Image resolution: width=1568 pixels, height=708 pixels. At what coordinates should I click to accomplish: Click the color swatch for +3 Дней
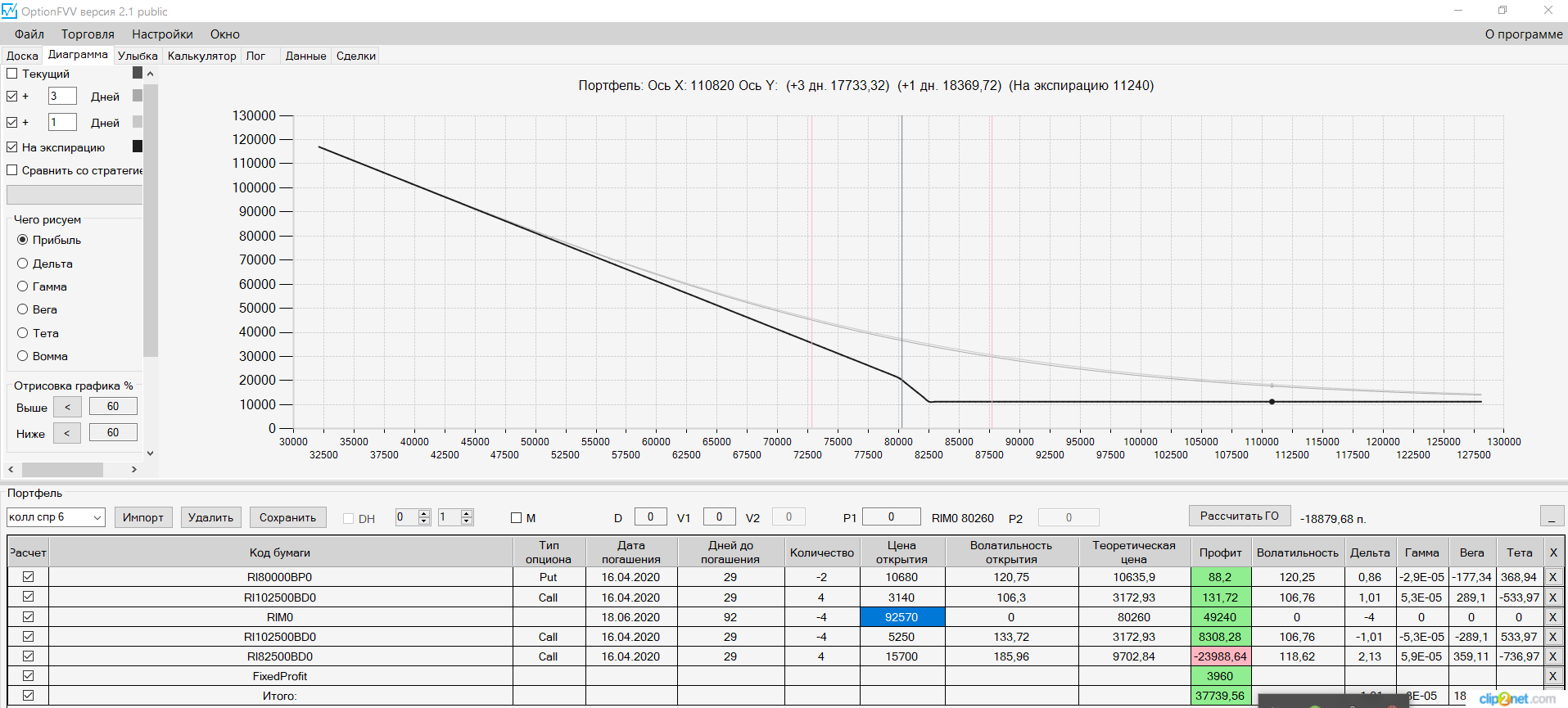pyautogui.click(x=138, y=96)
